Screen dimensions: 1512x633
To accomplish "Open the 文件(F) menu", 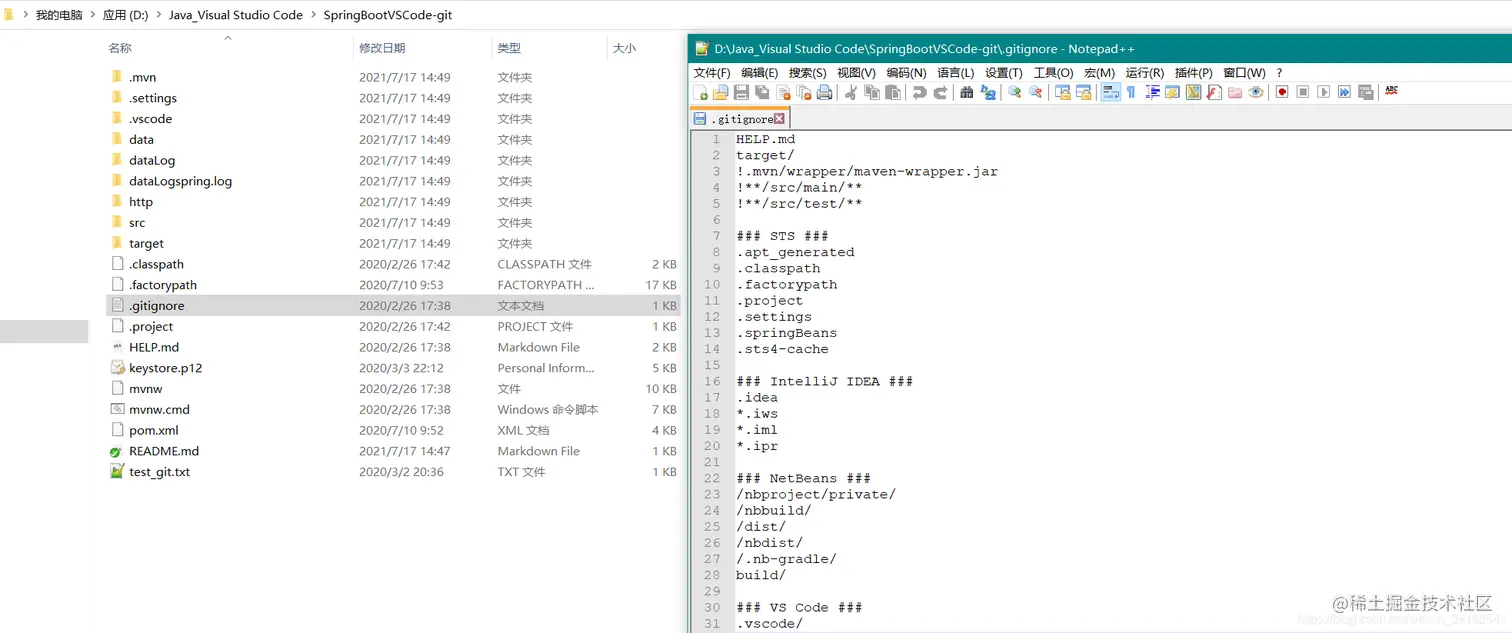I will (x=712, y=73).
